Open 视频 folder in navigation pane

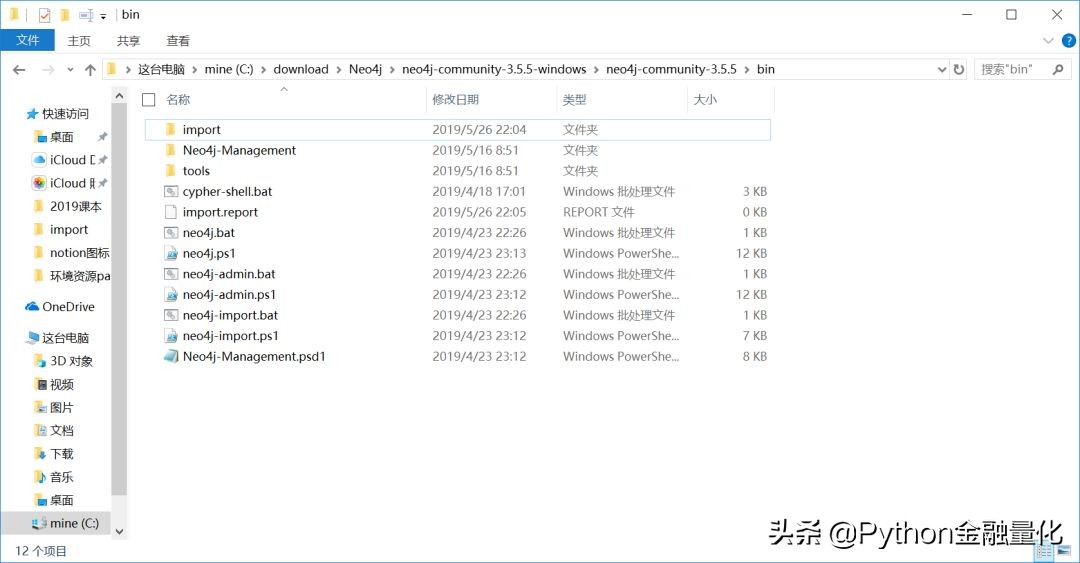pyautogui.click(x=54, y=385)
